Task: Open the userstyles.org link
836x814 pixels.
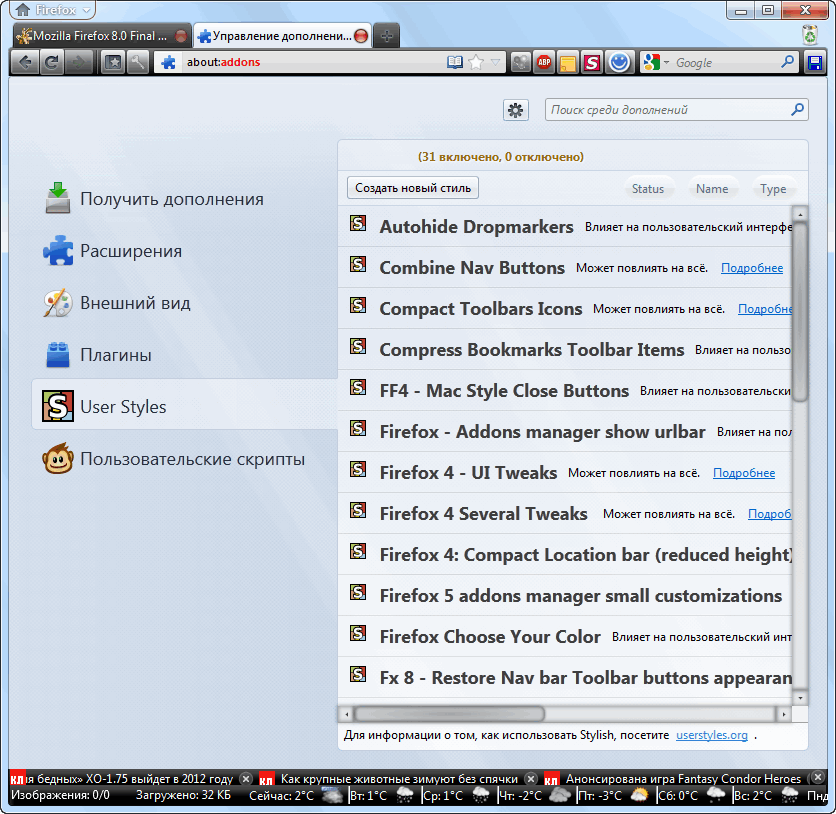Action: tap(711, 735)
